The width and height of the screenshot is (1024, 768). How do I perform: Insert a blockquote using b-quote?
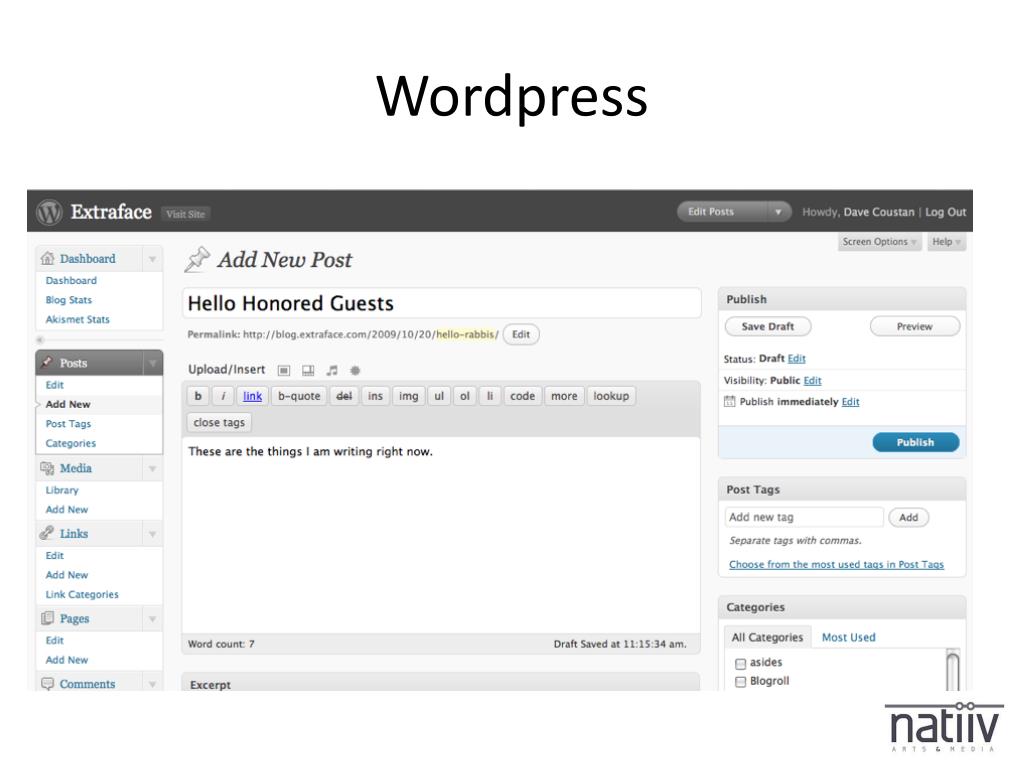pos(299,396)
